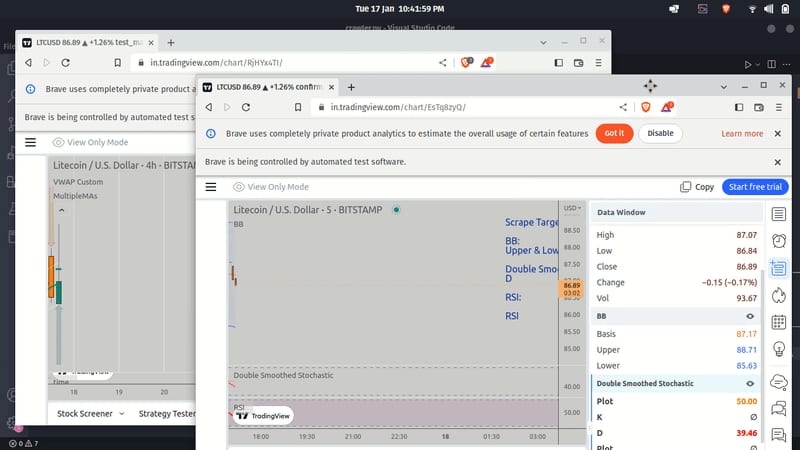Viewport: 800px width, 450px height.
Task: Toggle visibility of Double Smoothed Stochastic section
Action: 750,384
